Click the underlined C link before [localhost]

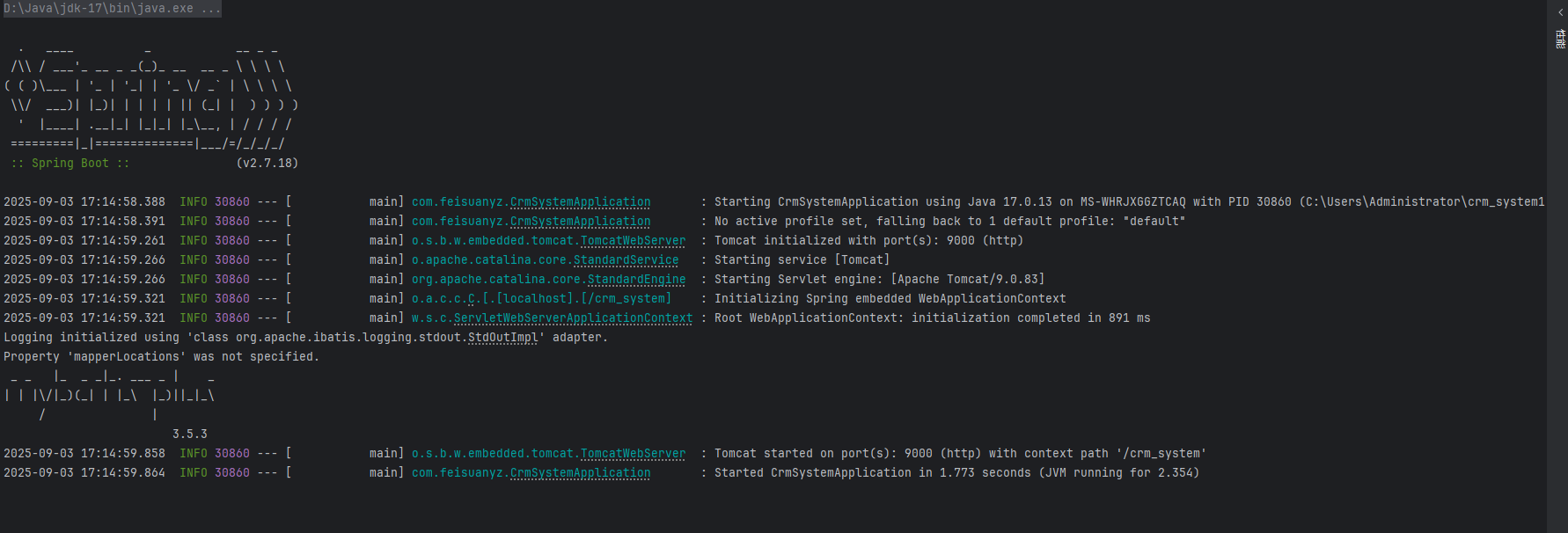click(472, 299)
